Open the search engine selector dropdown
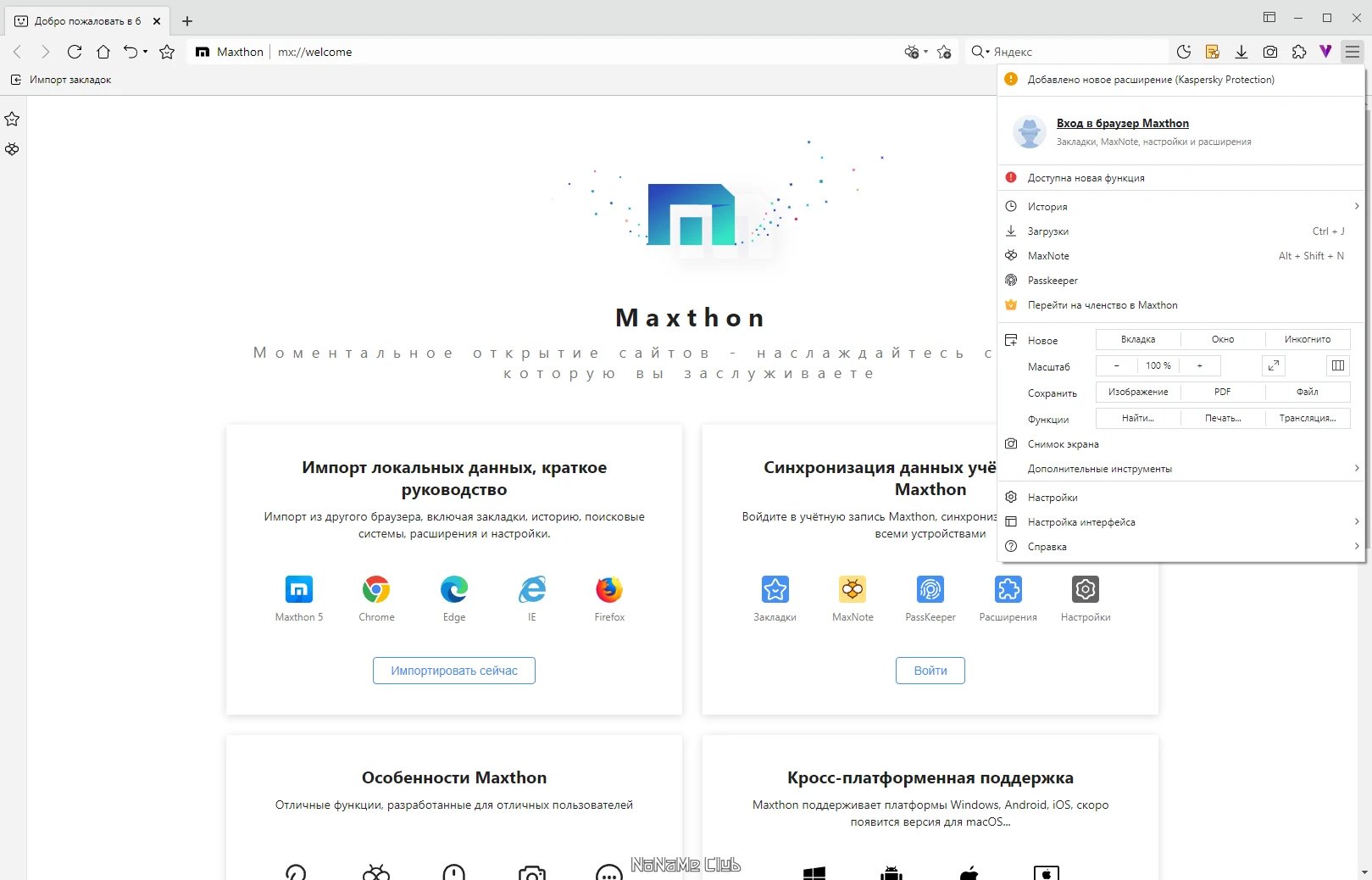The height and width of the screenshot is (880, 1372). coord(980,52)
